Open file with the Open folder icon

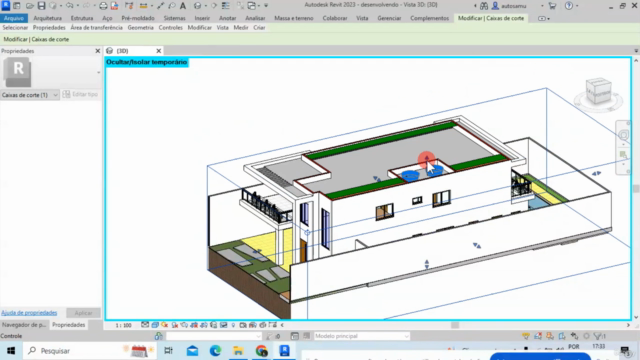pos(29,6)
